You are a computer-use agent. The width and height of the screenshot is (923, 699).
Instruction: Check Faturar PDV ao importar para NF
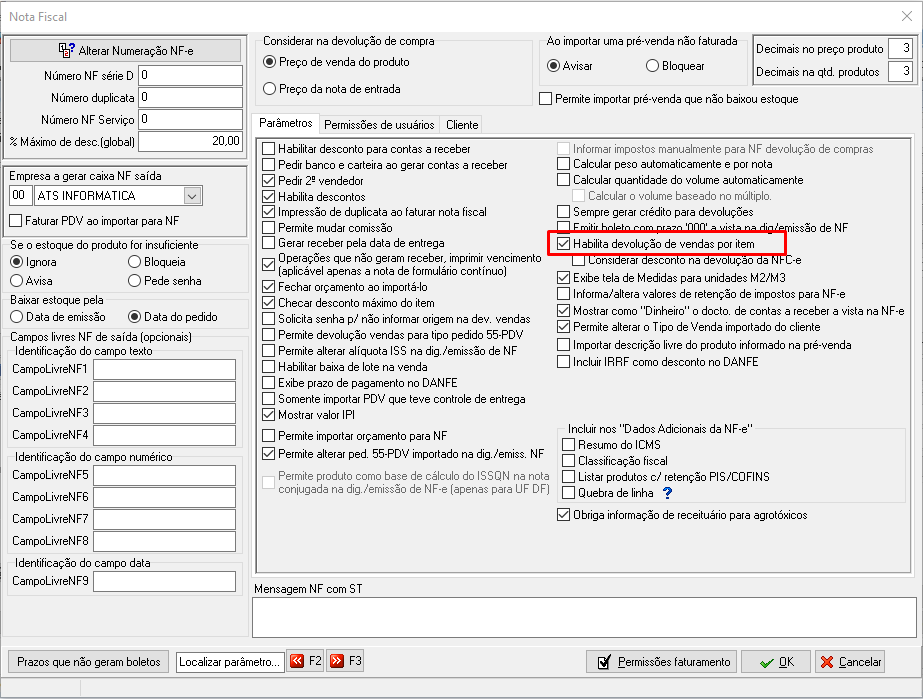tap(16, 221)
